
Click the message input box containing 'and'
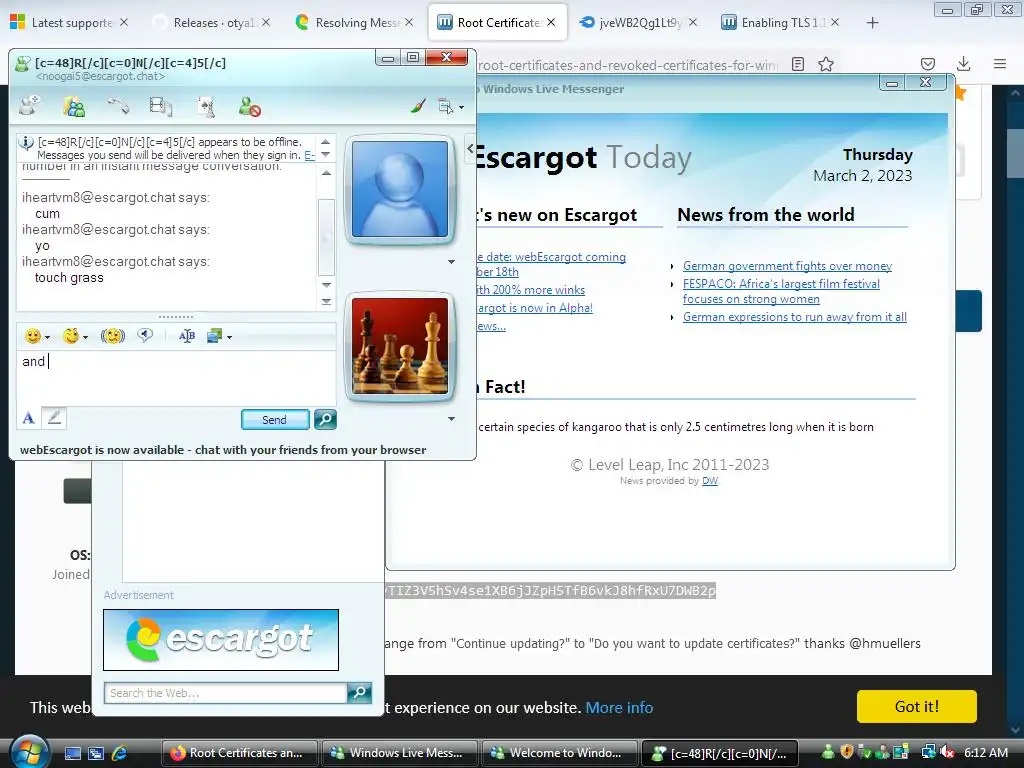tap(176, 377)
